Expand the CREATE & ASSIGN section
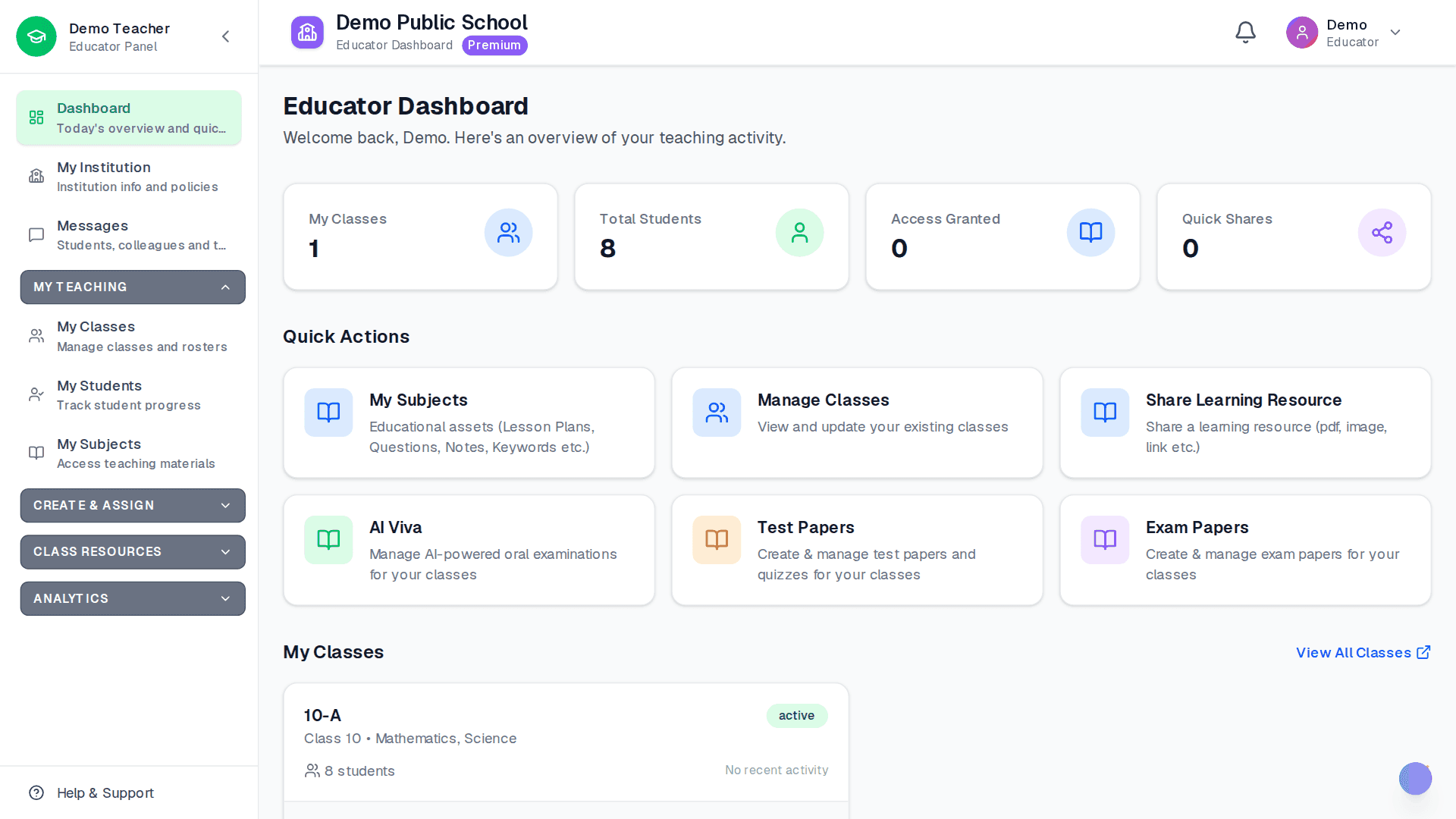 [x=133, y=505]
